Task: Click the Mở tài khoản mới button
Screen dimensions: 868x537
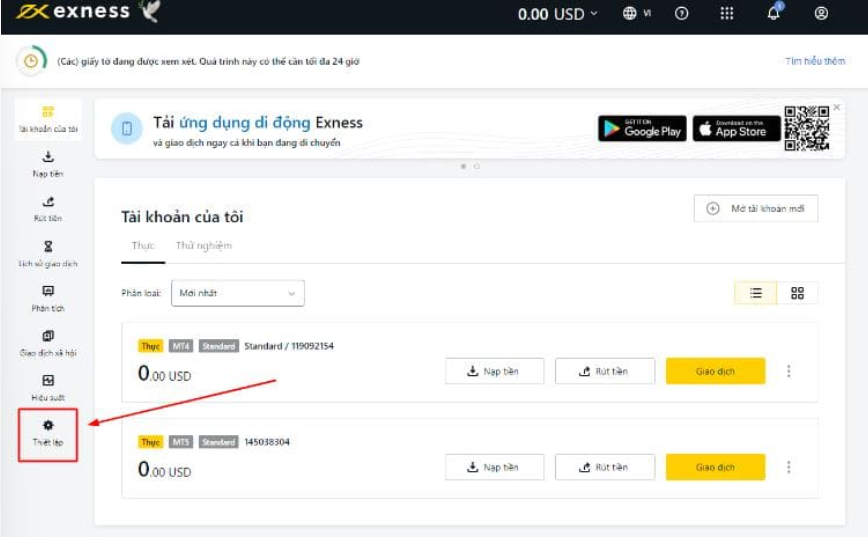Action: click(x=755, y=209)
